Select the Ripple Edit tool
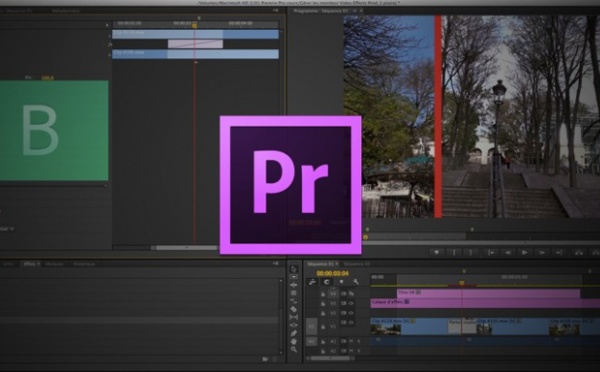Screen dimensions: 600x372 pyautogui.click(x=293, y=285)
